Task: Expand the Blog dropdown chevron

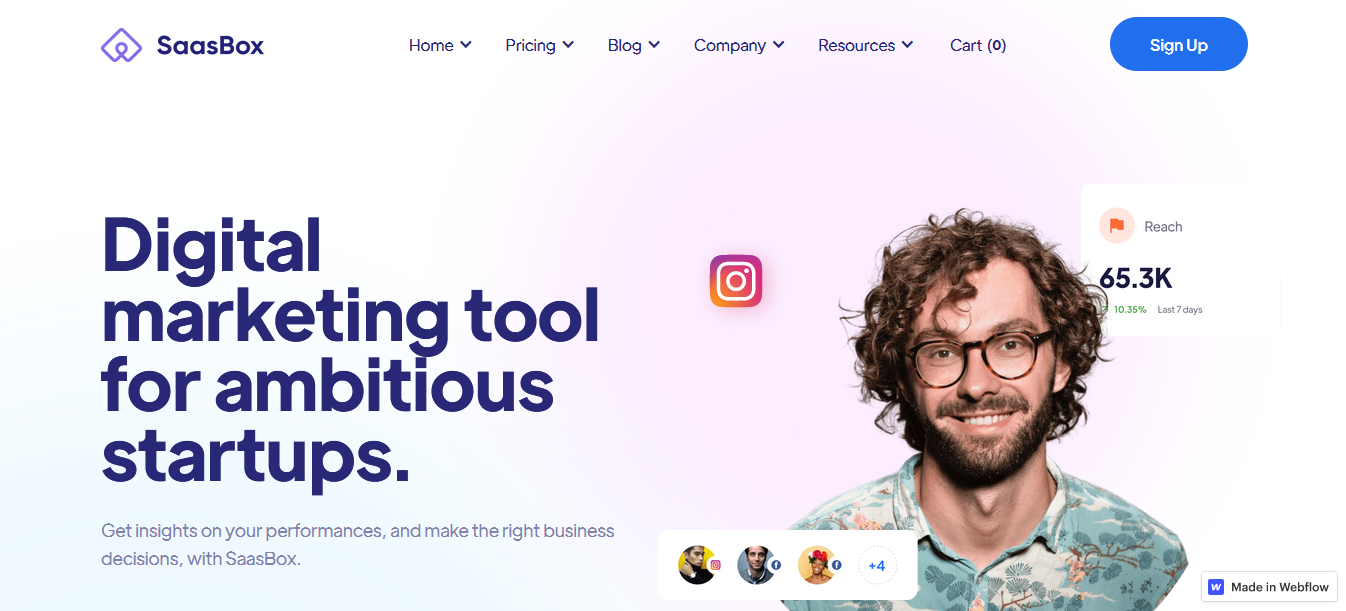Action: tap(654, 45)
